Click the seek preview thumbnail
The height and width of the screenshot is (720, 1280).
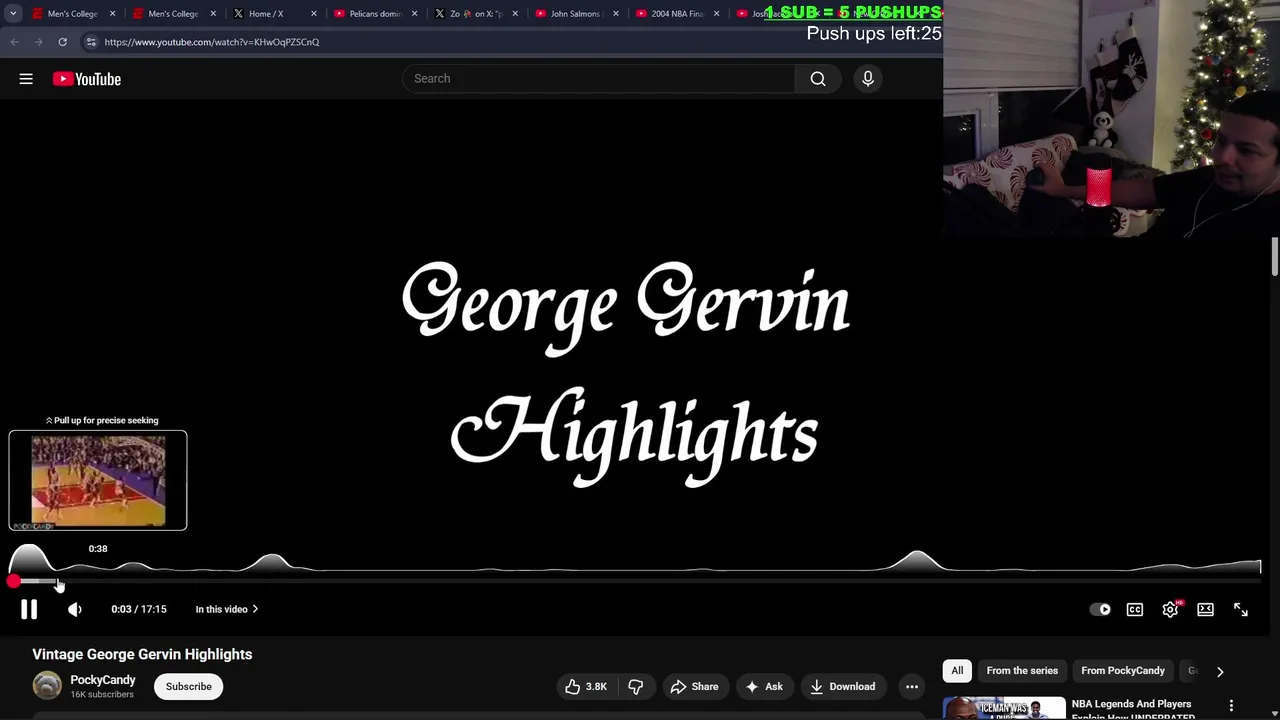point(98,480)
